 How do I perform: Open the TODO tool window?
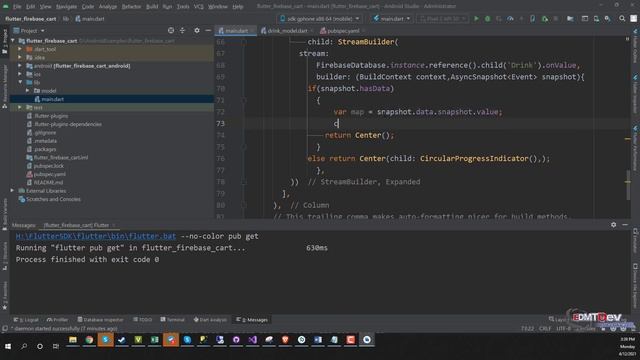(x=142, y=320)
